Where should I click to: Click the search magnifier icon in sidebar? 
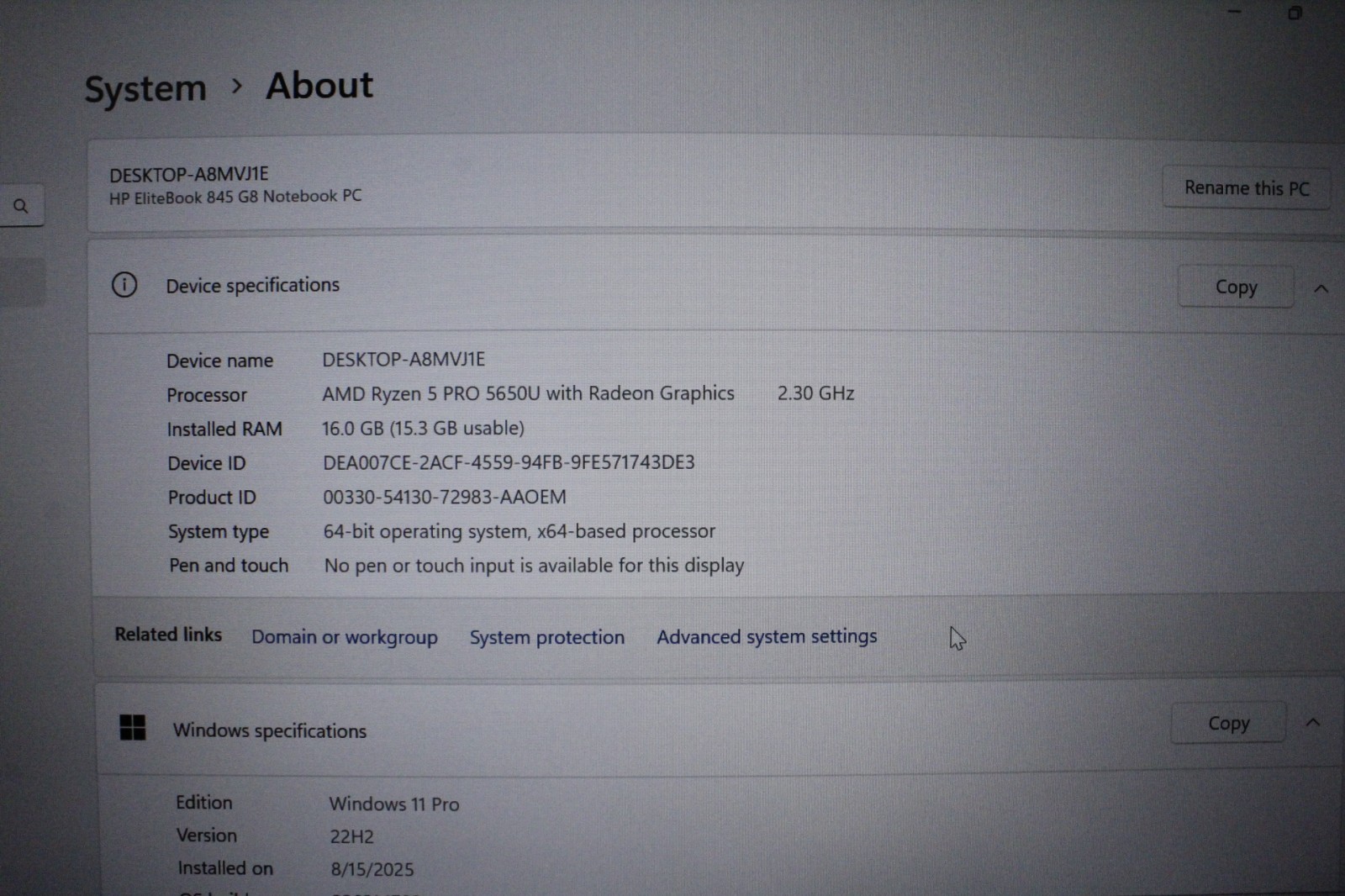pos(21,206)
